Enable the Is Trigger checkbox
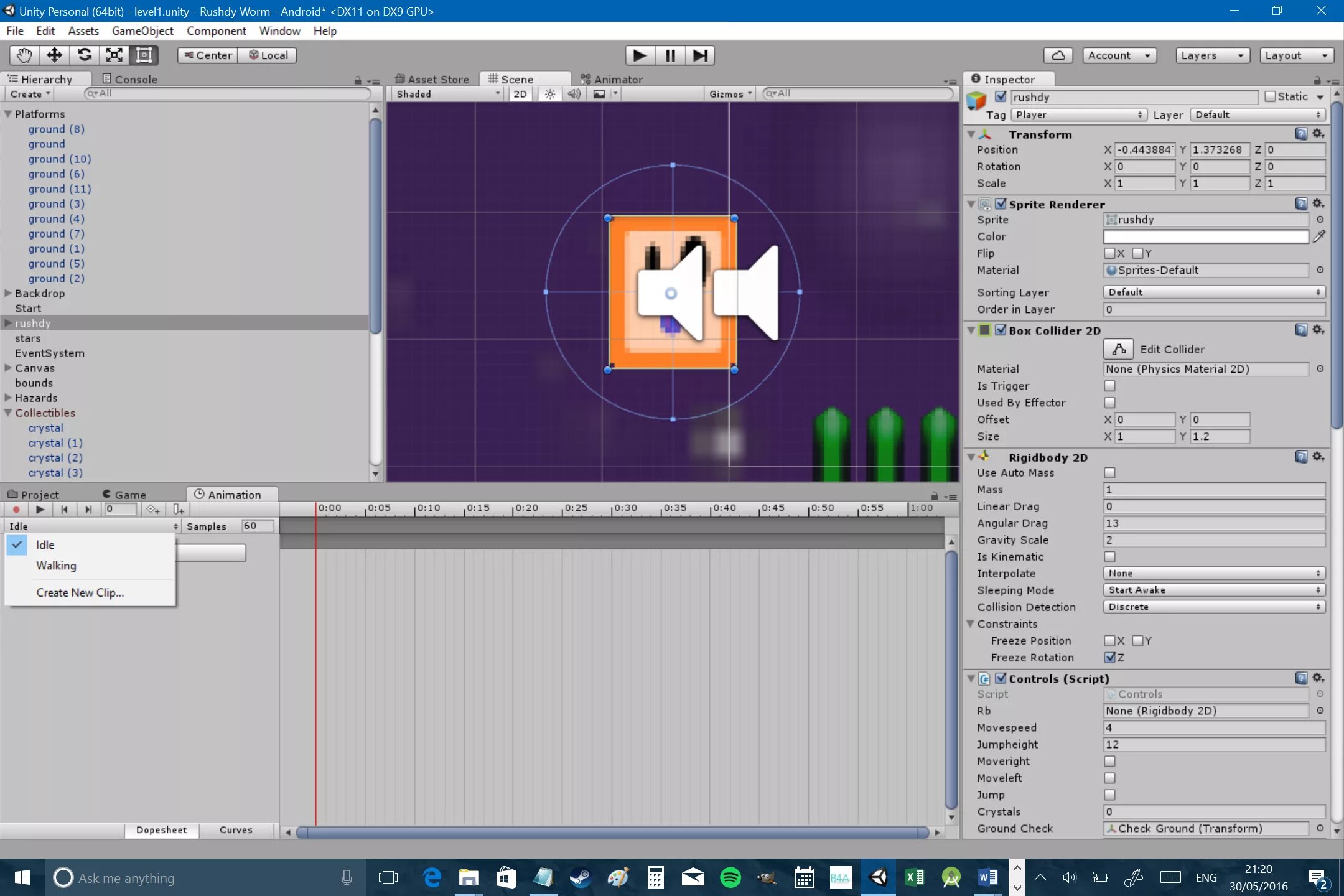Screen dimensions: 1344x896 point(1109,386)
